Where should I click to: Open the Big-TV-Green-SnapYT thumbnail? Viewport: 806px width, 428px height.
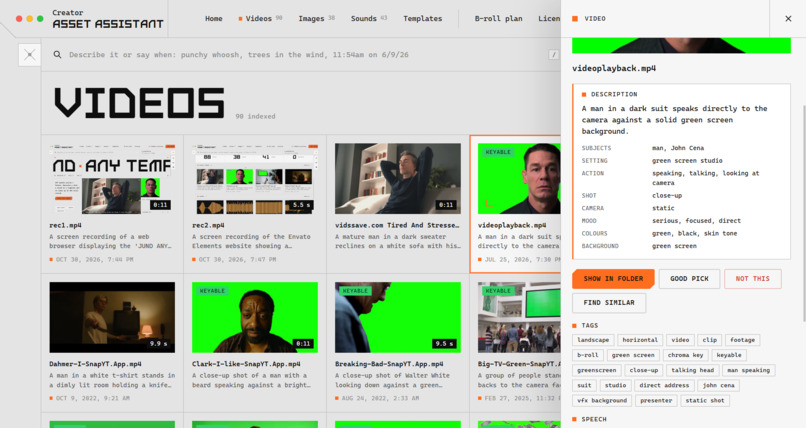tap(519, 317)
